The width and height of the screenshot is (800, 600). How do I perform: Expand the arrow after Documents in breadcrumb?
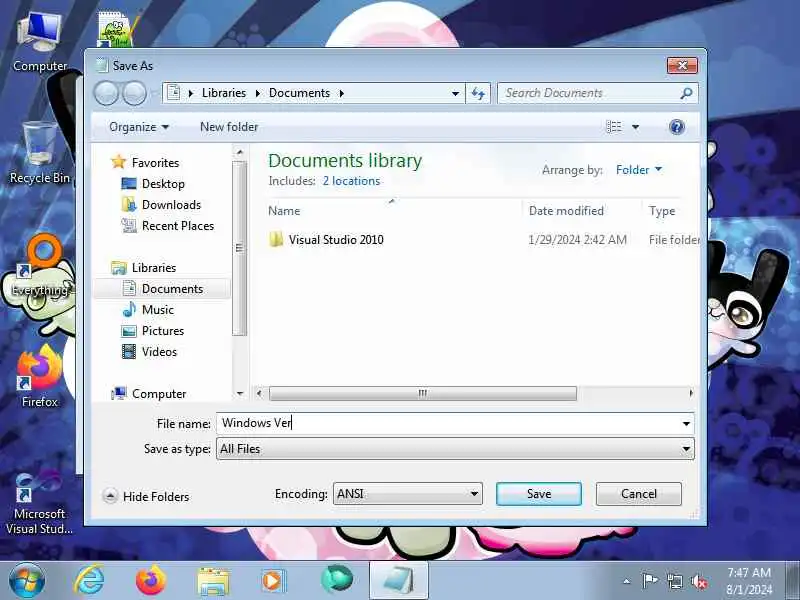click(x=342, y=93)
